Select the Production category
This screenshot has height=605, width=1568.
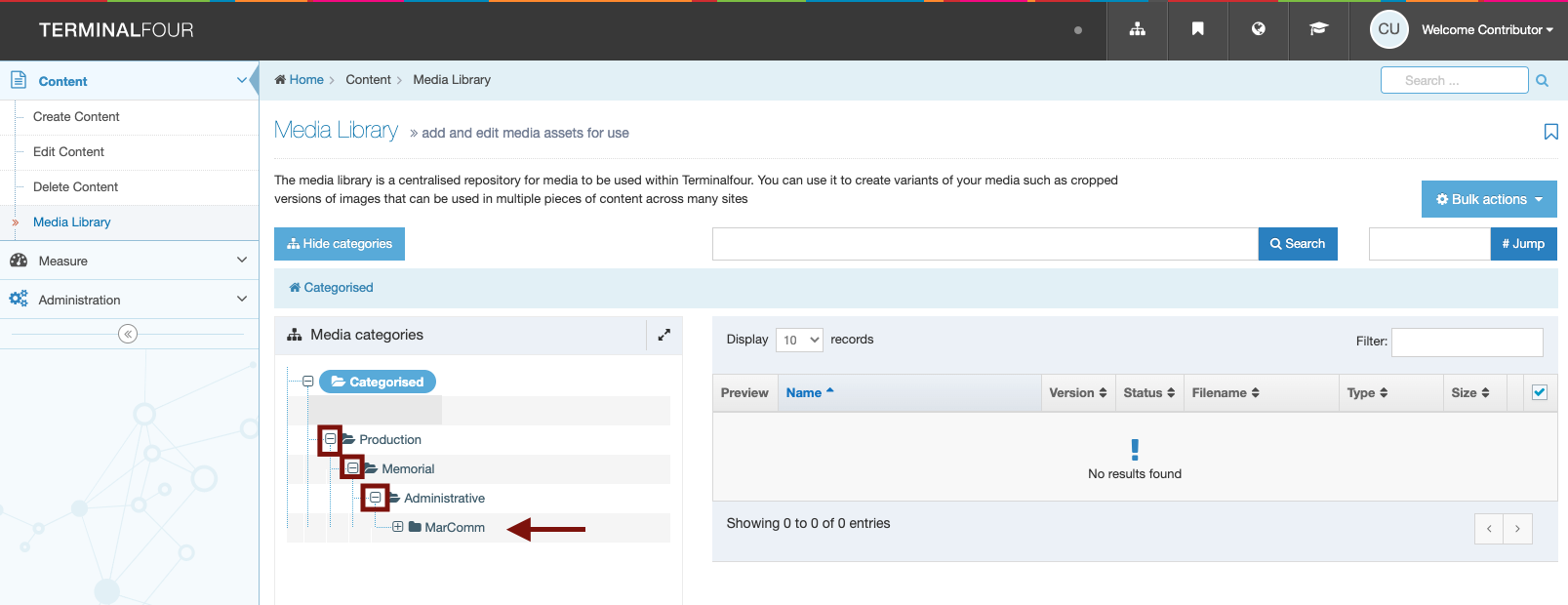pos(390,440)
